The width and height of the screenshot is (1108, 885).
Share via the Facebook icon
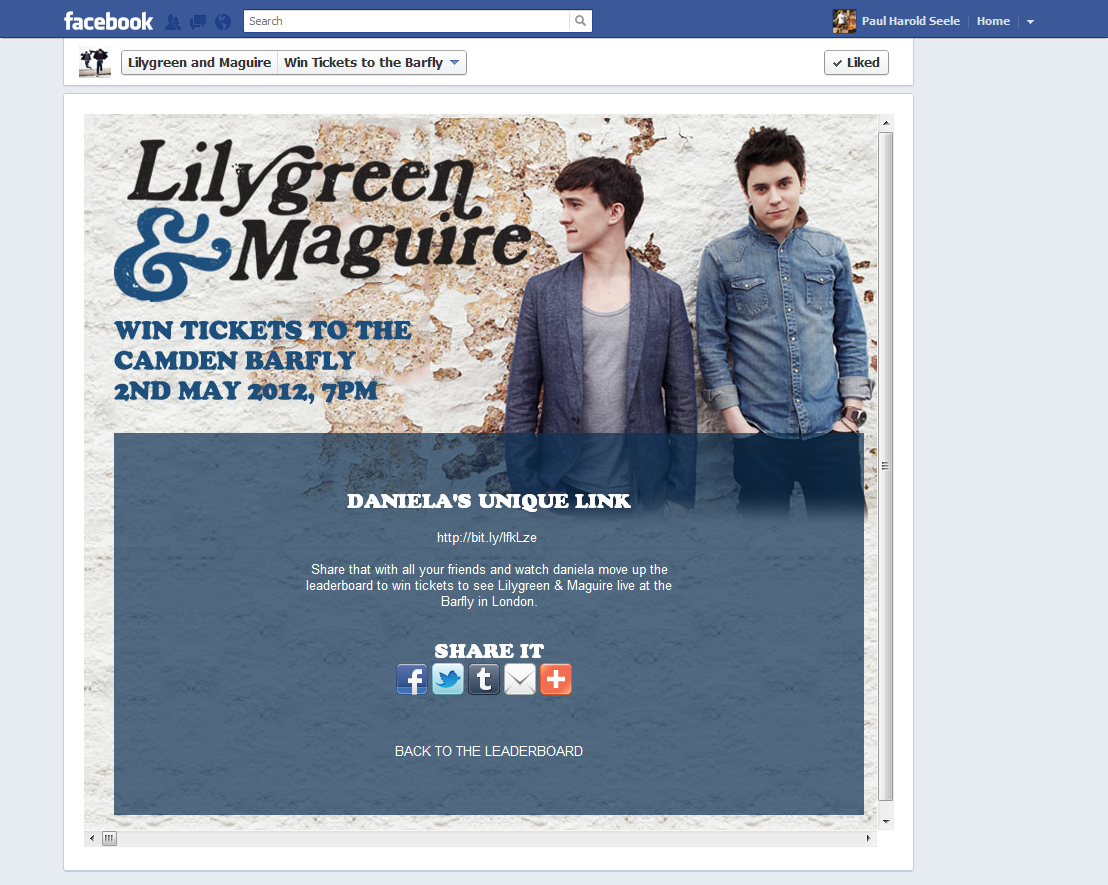point(412,679)
